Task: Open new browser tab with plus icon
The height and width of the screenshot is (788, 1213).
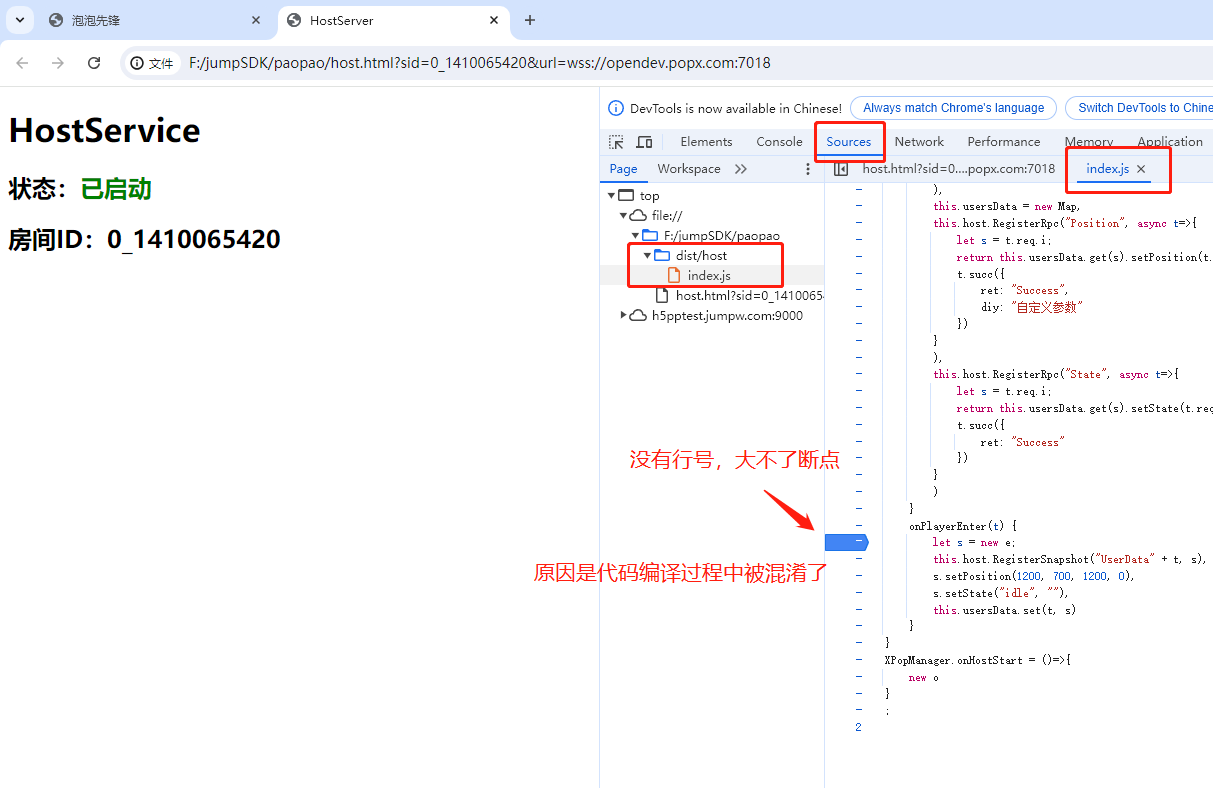Action: pos(530,20)
